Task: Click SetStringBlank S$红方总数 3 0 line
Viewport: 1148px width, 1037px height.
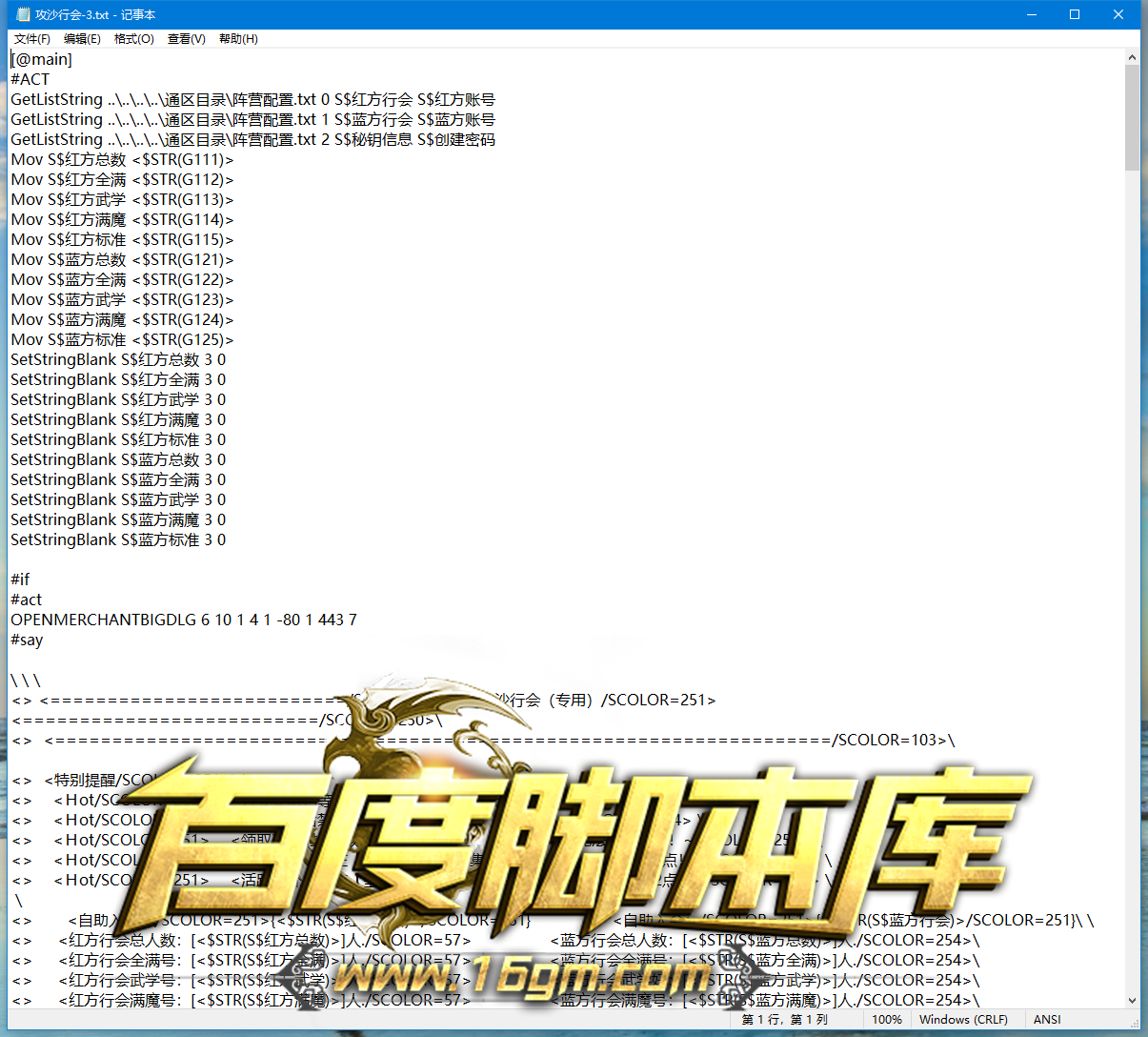Action: click(x=118, y=359)
